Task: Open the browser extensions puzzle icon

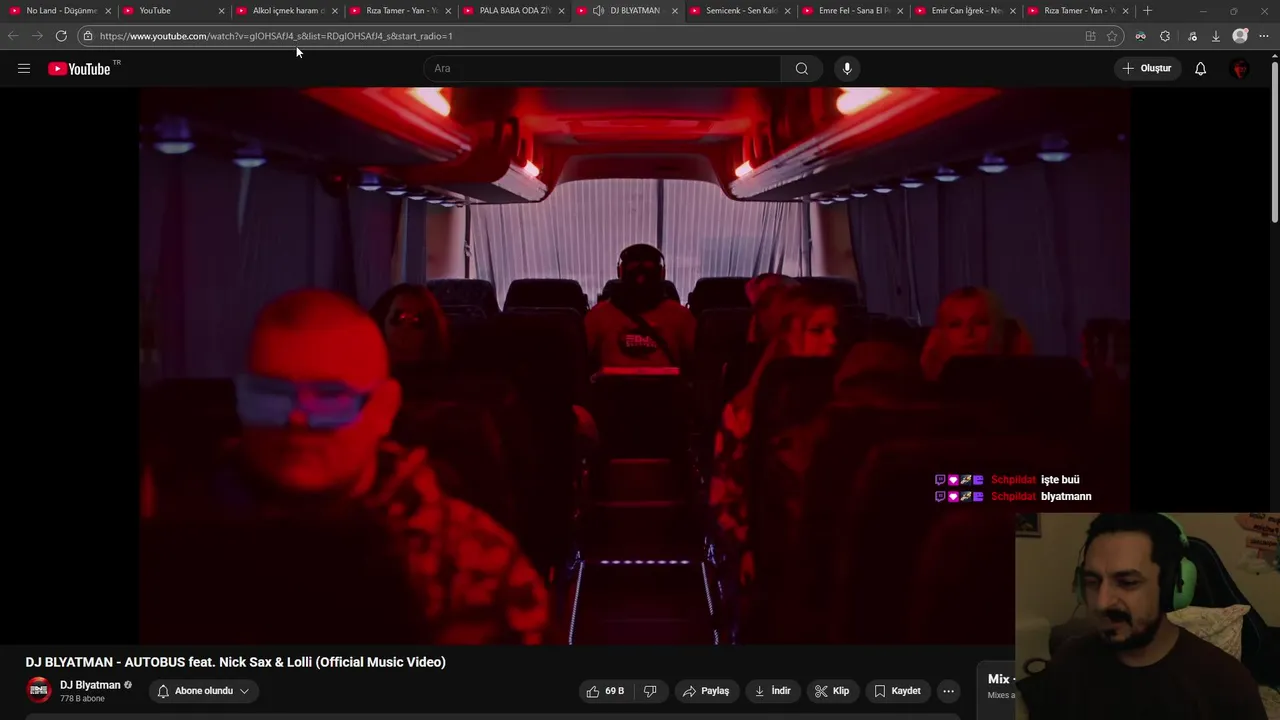Action: point(1165,36)
